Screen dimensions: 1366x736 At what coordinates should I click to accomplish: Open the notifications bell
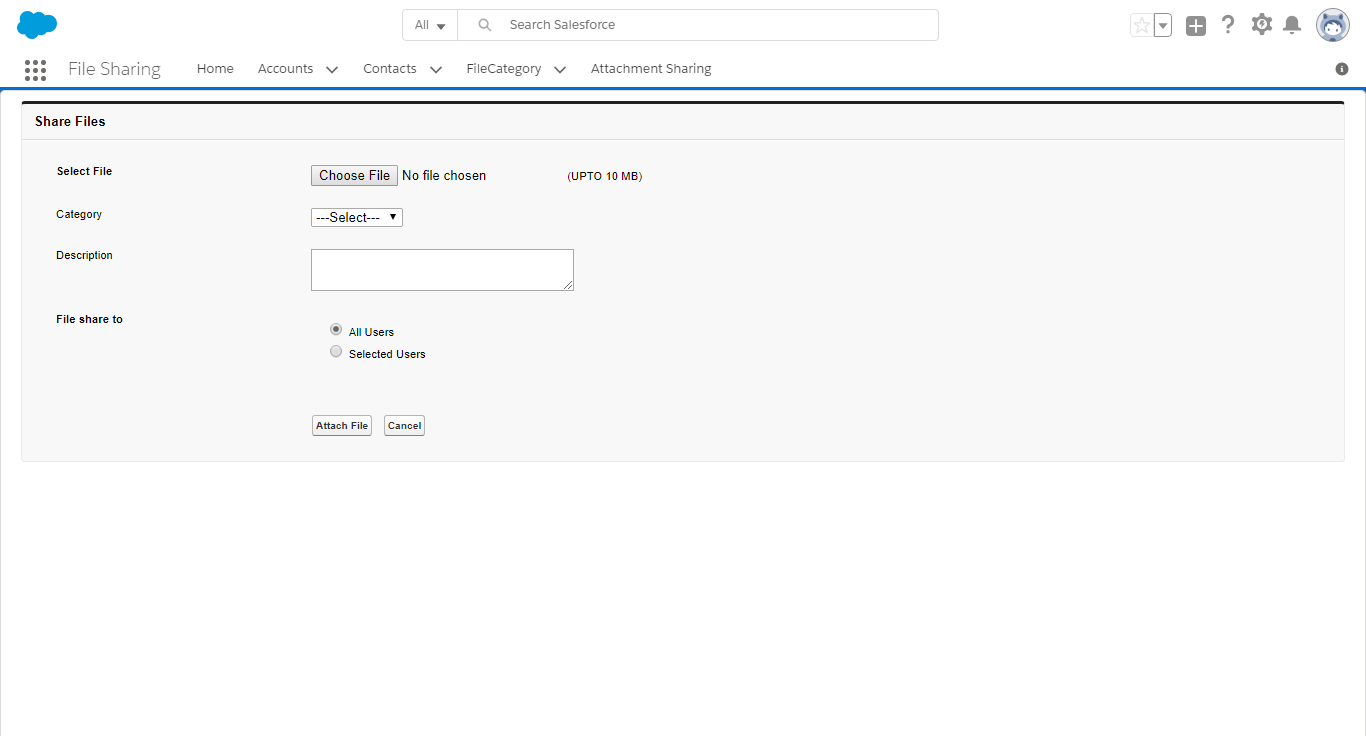point(1292,25)
